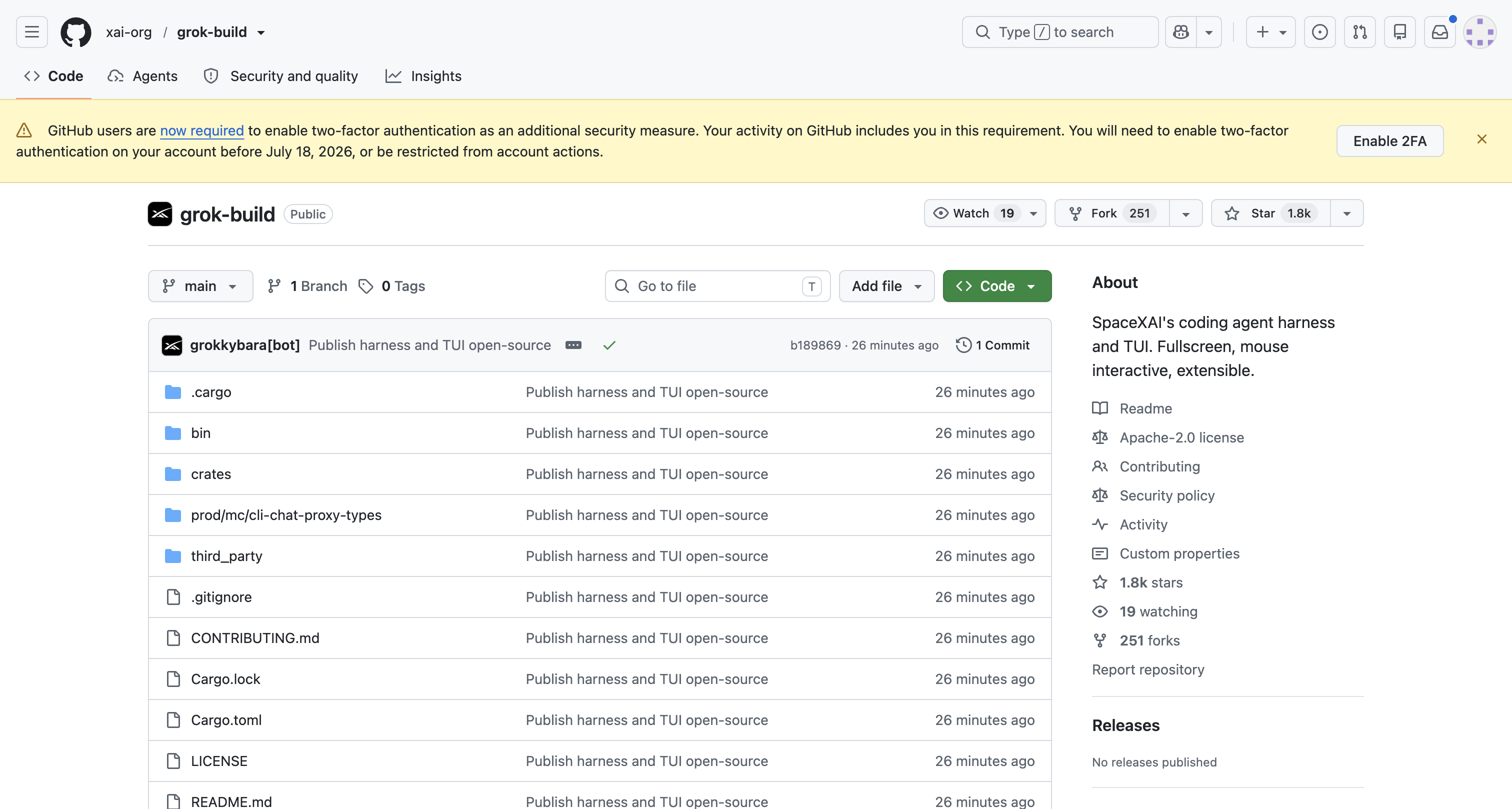Image resolution: width=1512 pixels, height=809 pixels.
Task: View the green check status
Action: pyautogui.click(x=609, y=345)
